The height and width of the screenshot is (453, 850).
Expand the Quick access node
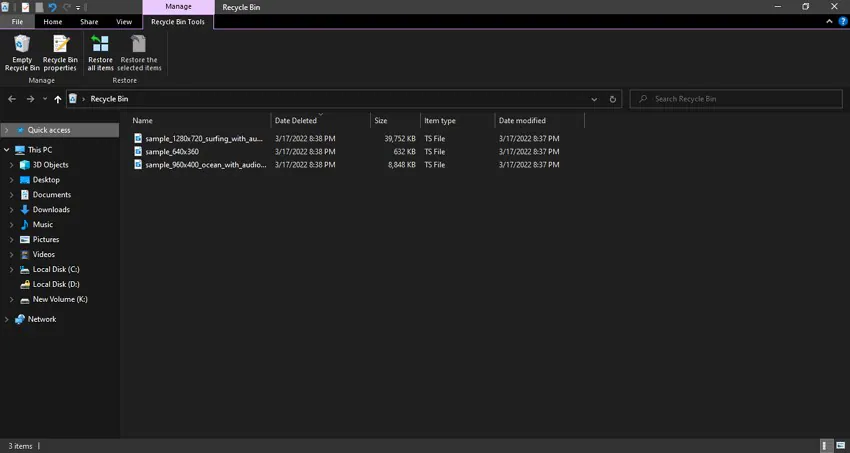coord(7,130)
